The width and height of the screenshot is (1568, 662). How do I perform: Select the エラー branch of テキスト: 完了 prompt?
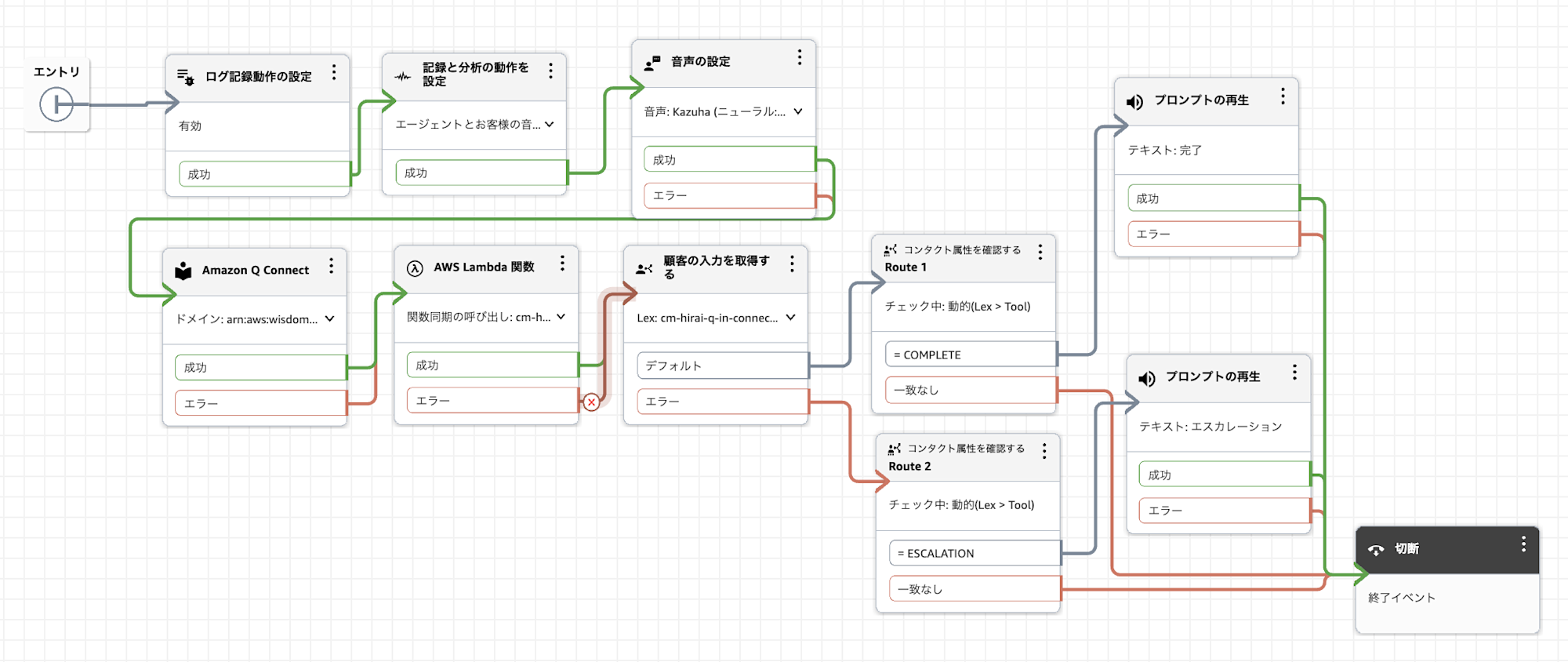[x=1214, y=234]
